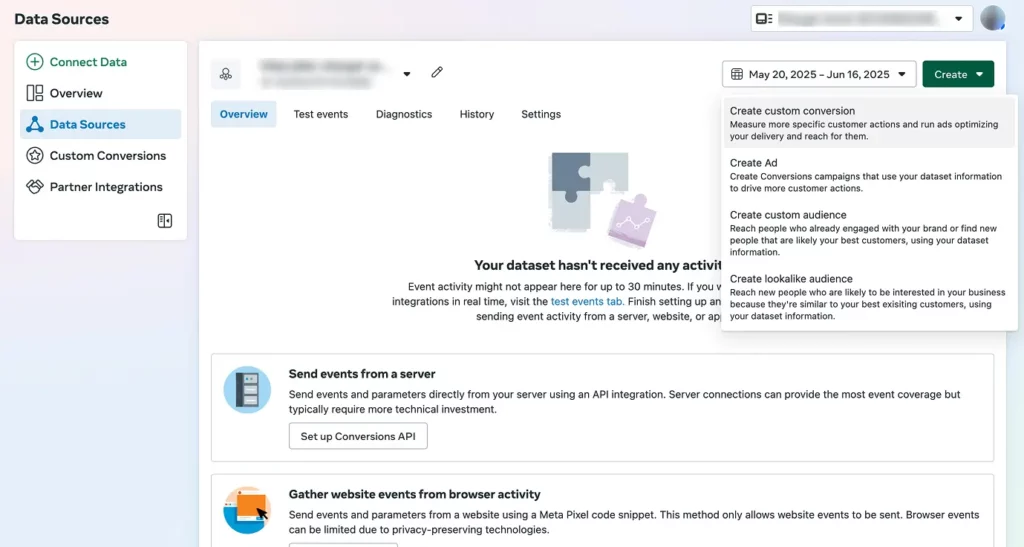Switch to the Overview tab

(x=244, y=114)
